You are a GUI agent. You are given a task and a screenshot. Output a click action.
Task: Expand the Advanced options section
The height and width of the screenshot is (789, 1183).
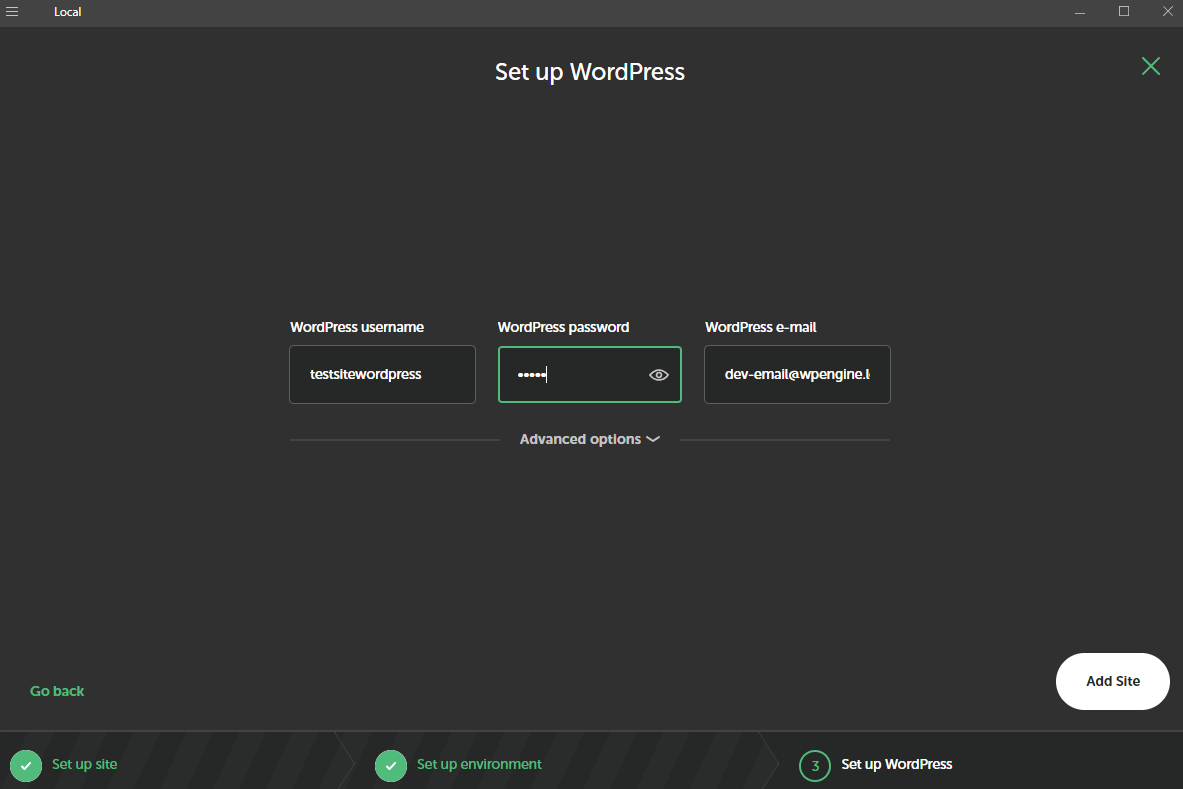point(580,439)
